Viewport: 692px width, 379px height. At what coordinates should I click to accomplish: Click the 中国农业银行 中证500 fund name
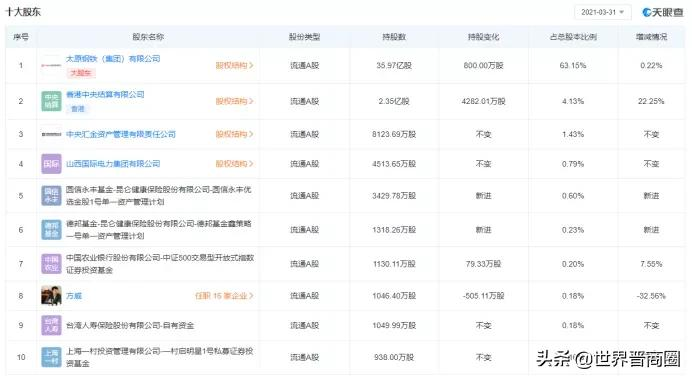160,264
